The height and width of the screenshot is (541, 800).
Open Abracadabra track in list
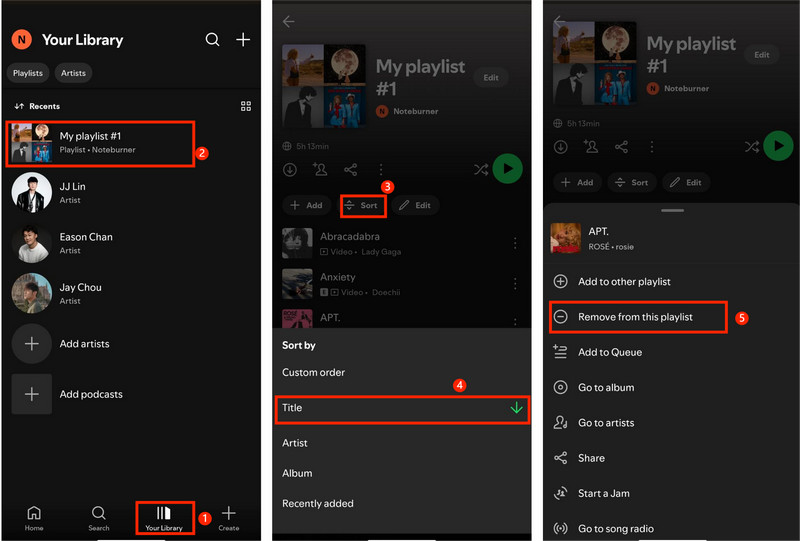[x=393, y=243]
